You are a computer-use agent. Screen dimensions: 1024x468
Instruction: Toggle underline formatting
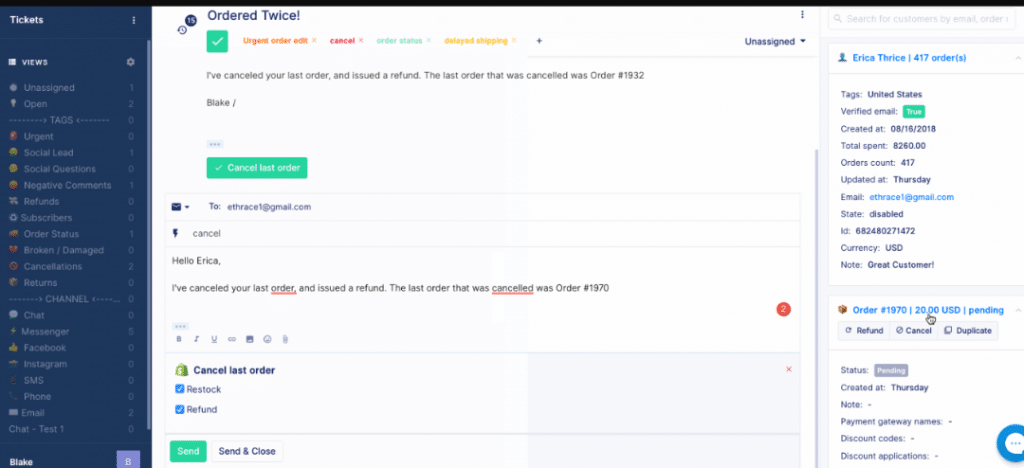pos(214,339)
